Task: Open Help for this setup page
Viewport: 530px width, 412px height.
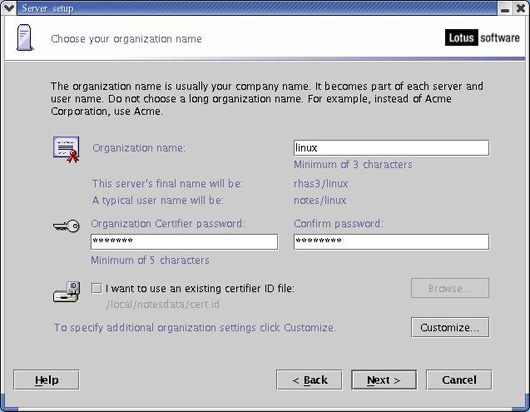Action: [x=46, y=380]
